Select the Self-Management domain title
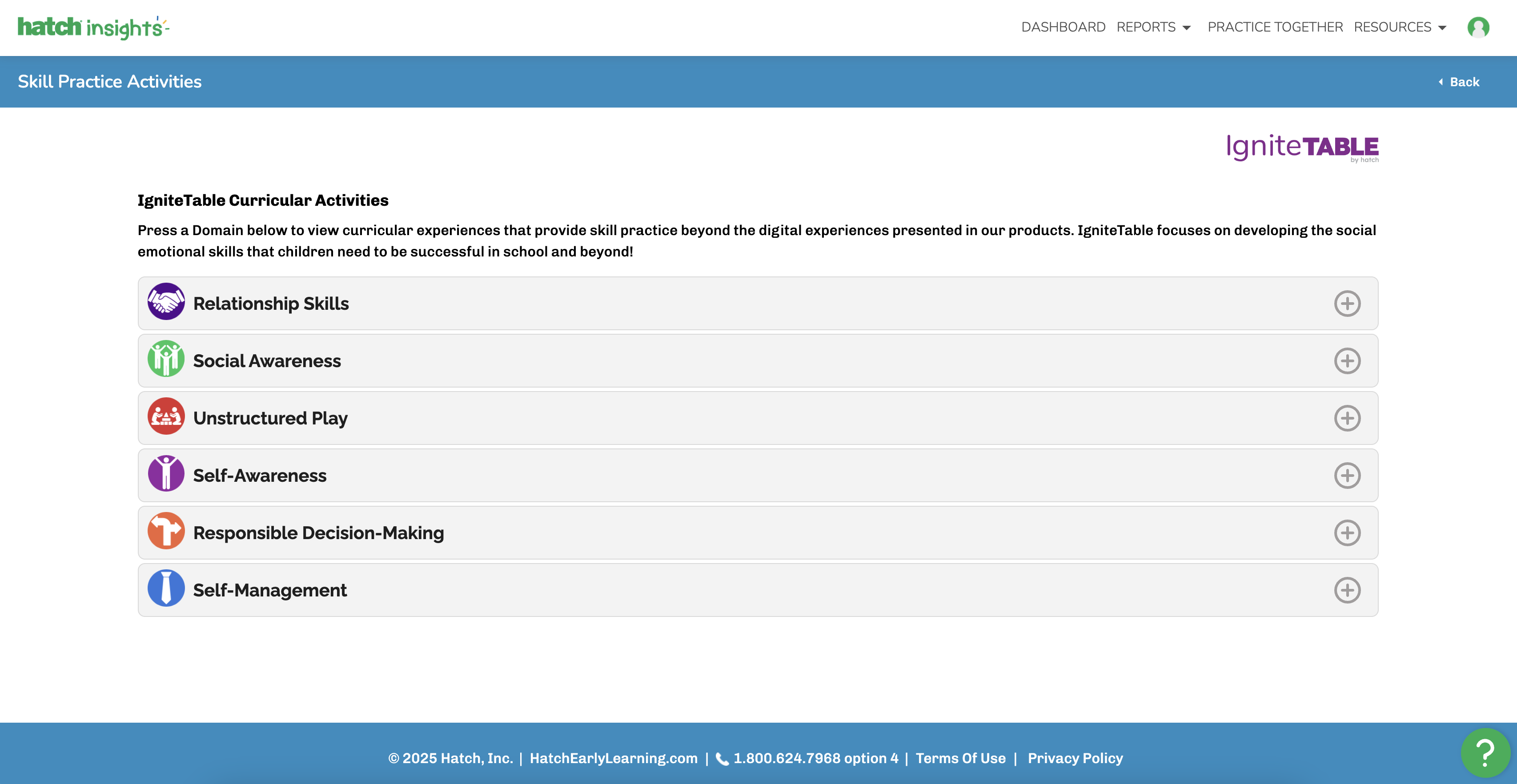The width and height of the screenshot is (1517, 784). tap(270, 590)
